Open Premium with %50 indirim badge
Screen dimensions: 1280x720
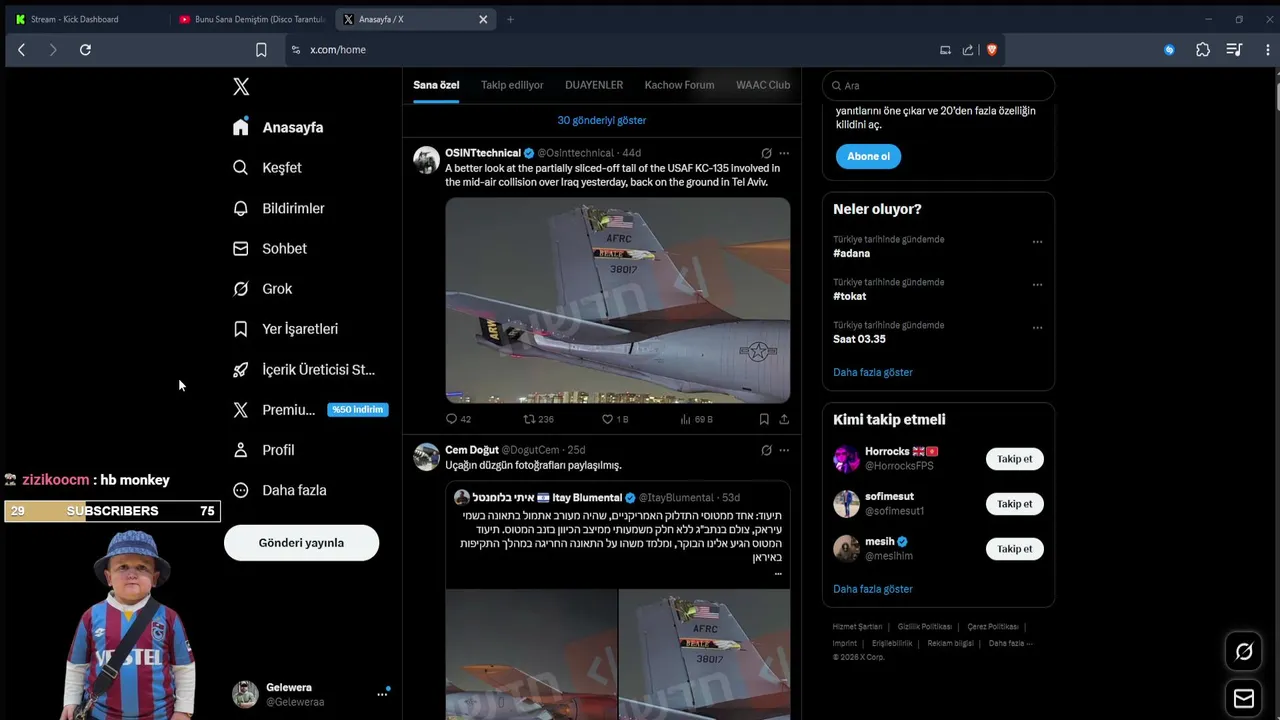(x=308, y=410)
